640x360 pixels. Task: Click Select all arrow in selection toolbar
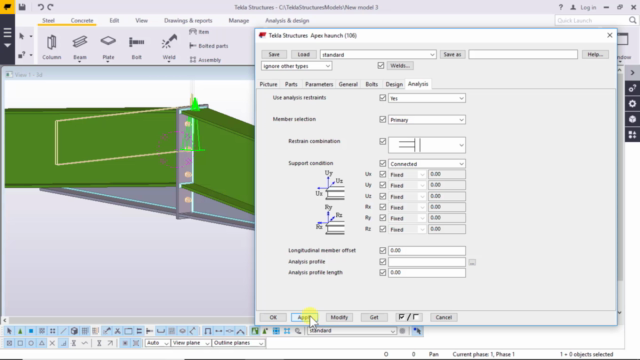(9, 331)
